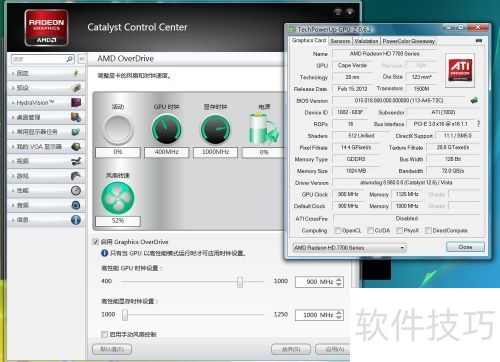The height and width of the screenshot is (362, 500).
Task: Click the 1000 MHz memory stepper down arrow
Action: coord(339,317)
